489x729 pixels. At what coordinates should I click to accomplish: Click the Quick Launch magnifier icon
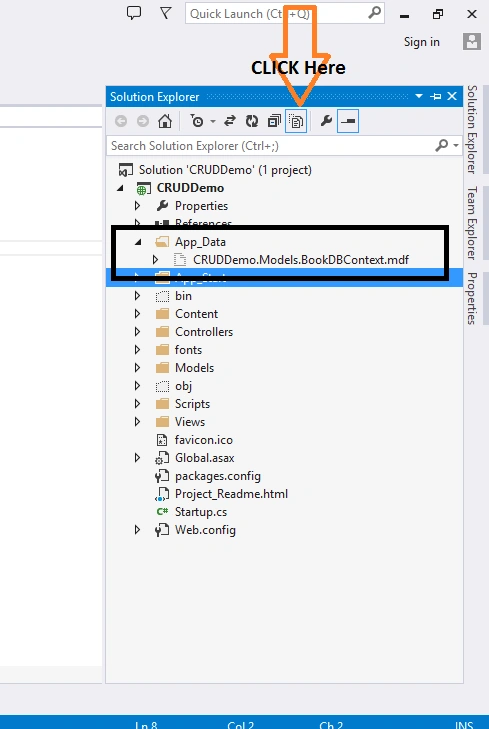[375, 13]
